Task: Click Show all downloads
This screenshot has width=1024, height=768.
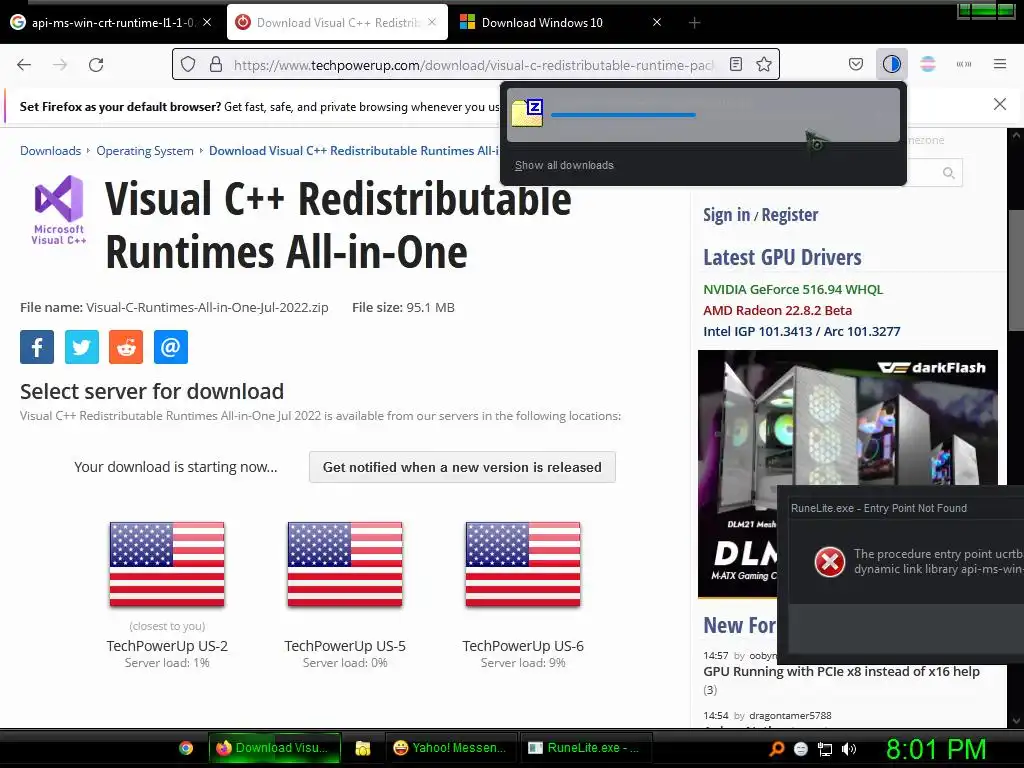Action: click(x=564, y=165)
